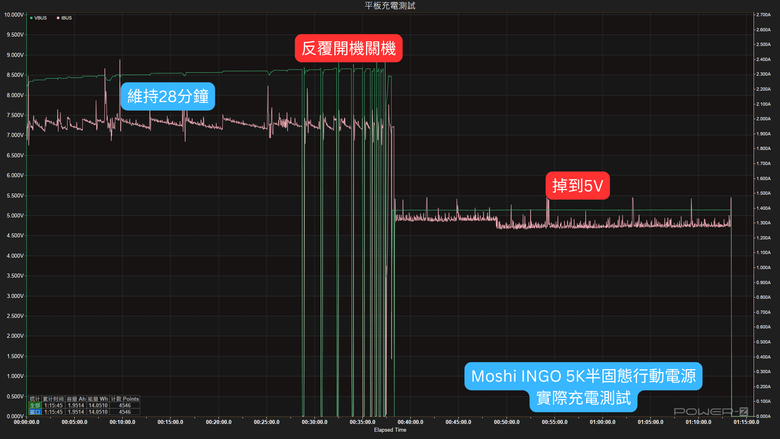Click the 2.000A label on current axis
The width and height of the screenshot is (780, 439).
click(x=763, y=119)
